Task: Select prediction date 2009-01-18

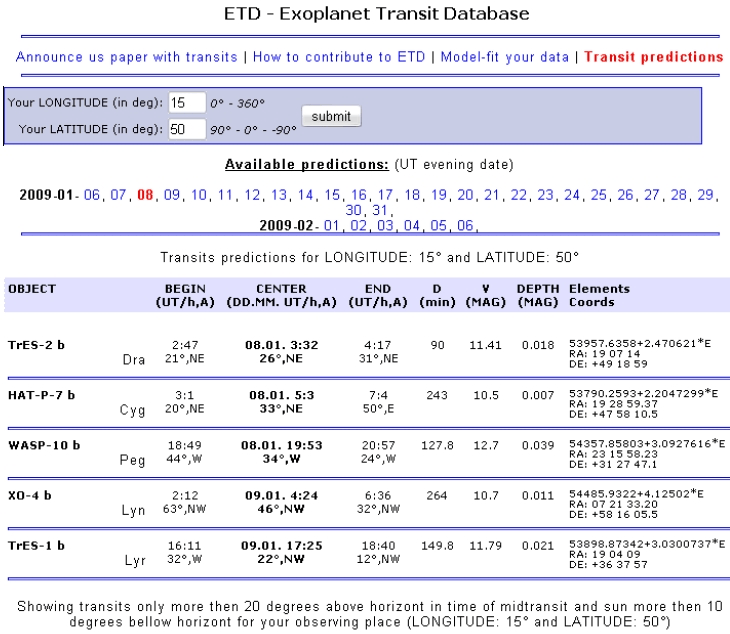Action: (x=412, y=195)
